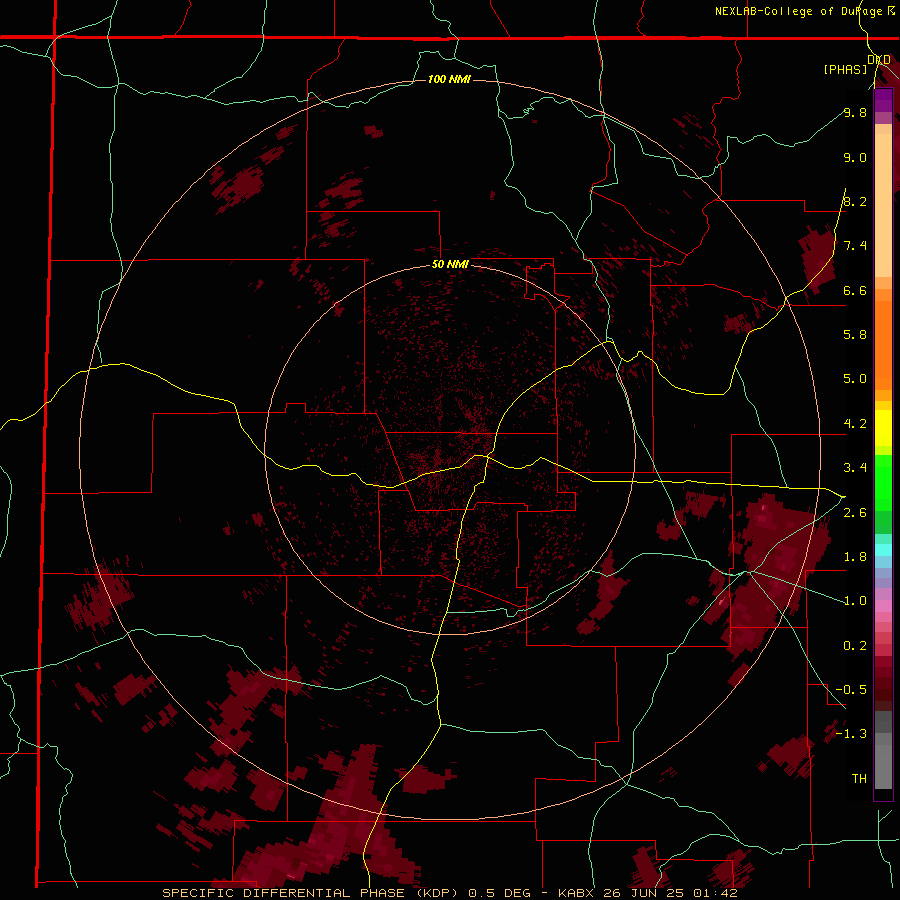This screenshot has width=900, height=900.
Task: Click the 9.0 value on the color scale
Action: click(x=855, y=157)
